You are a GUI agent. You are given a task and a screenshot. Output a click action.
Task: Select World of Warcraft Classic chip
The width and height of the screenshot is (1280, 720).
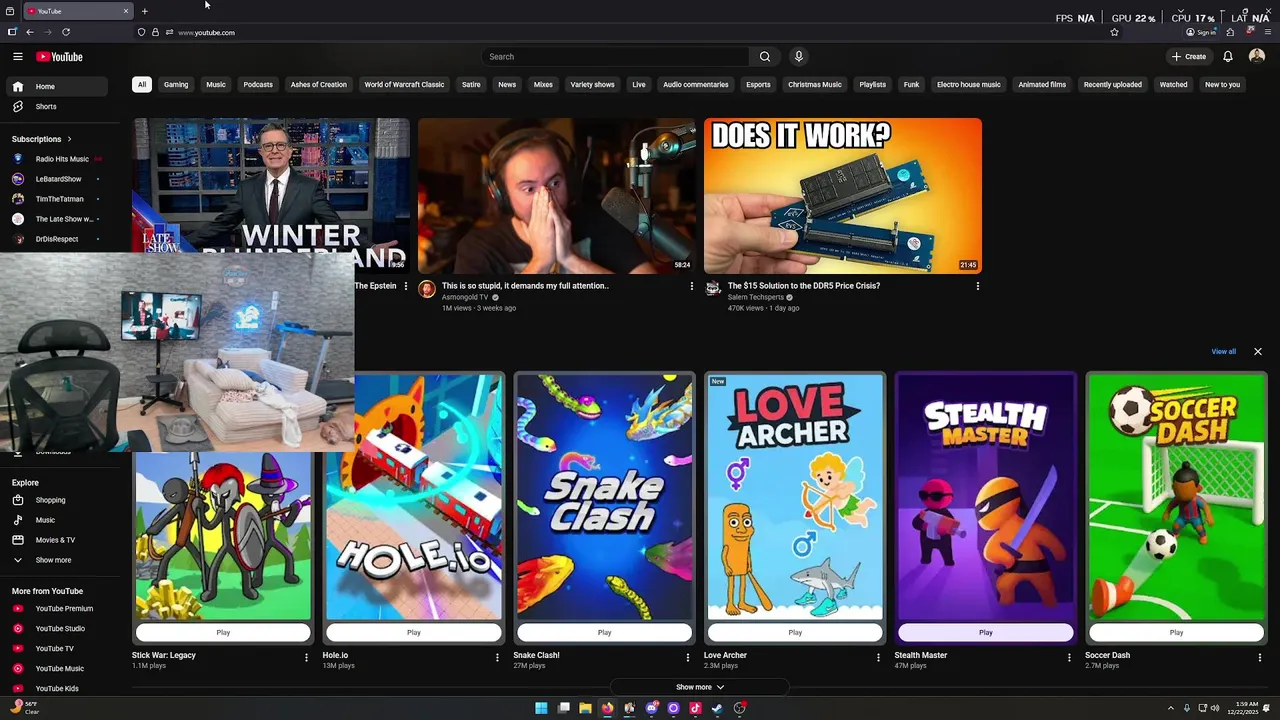pyautogui.click(x=404, y=85)
